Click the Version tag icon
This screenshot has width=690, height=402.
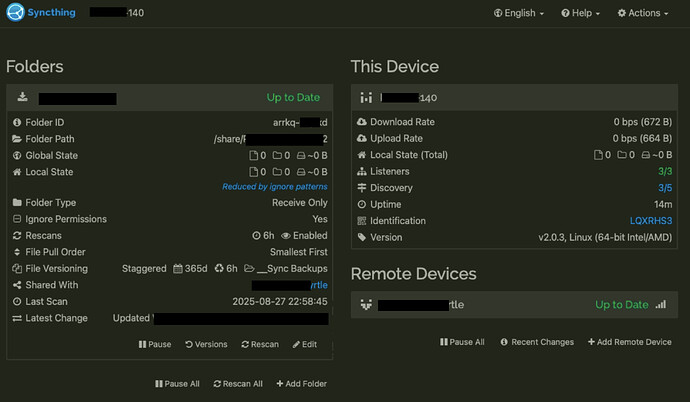point(362,238)
